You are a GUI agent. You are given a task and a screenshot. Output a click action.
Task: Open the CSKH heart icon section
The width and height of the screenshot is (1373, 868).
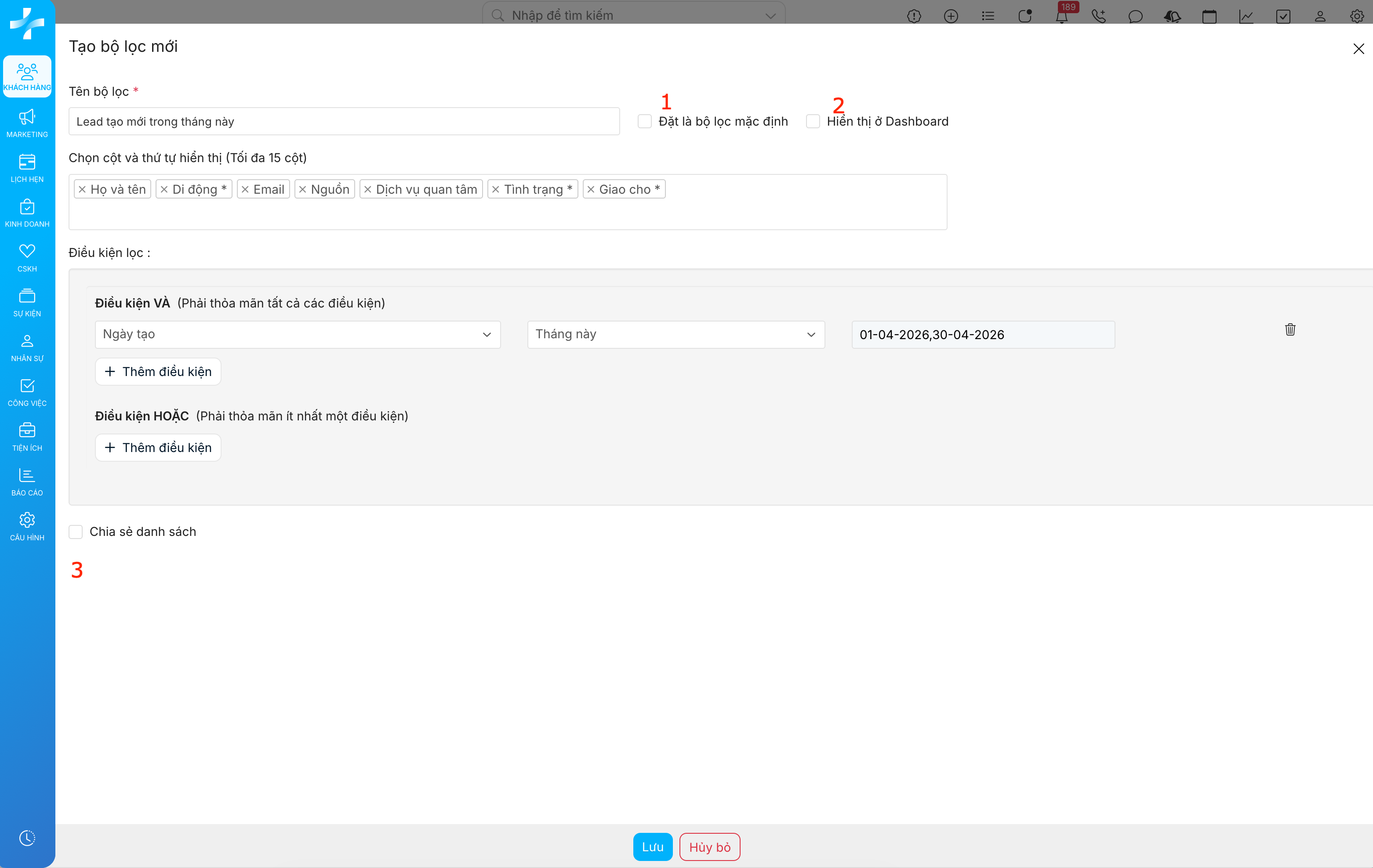point(27,257)
